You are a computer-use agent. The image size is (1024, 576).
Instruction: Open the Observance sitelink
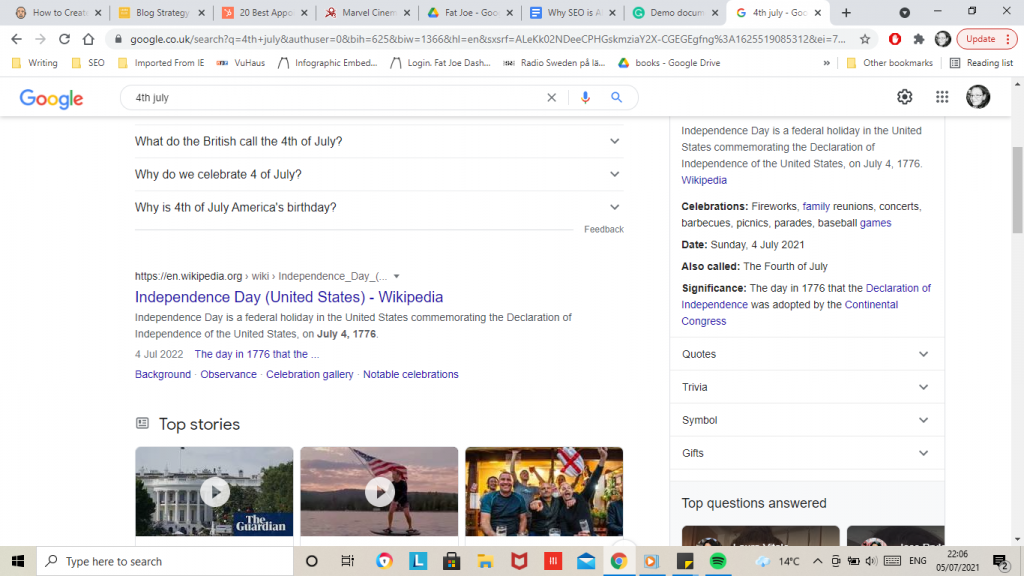click(229, 374)
